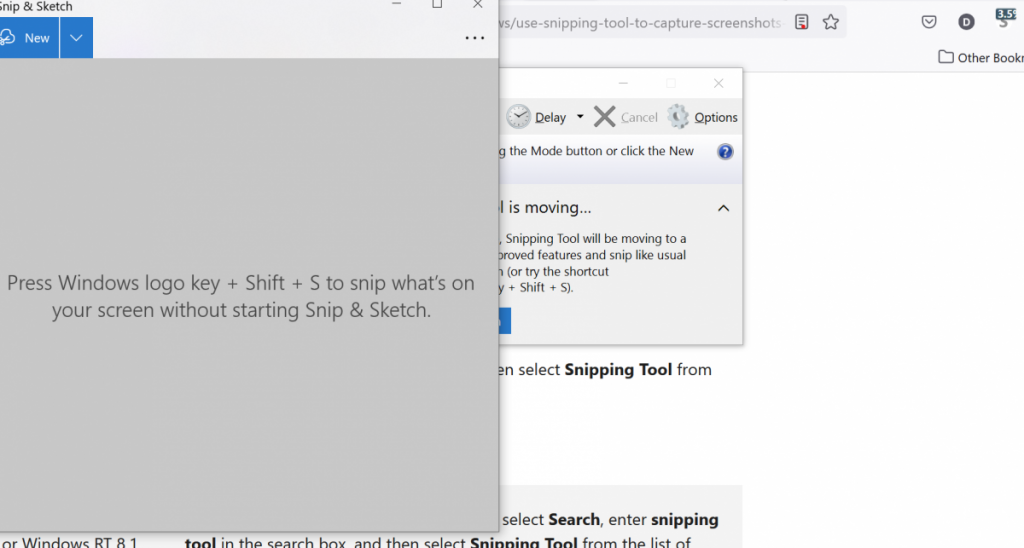Open the Delay dropdown arrow in Snipping Tool
The image size is (1024, 548).
coord(580,117)
